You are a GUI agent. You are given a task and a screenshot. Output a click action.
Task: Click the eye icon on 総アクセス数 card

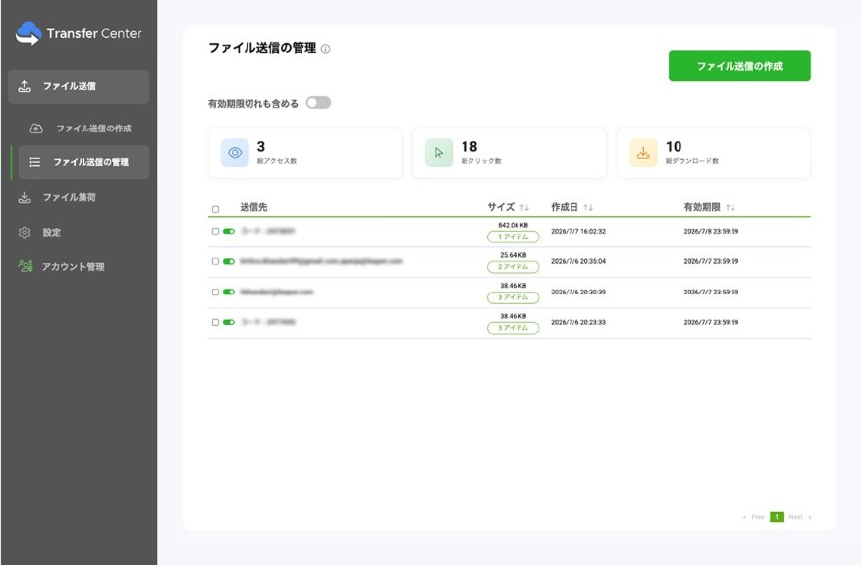234,153
